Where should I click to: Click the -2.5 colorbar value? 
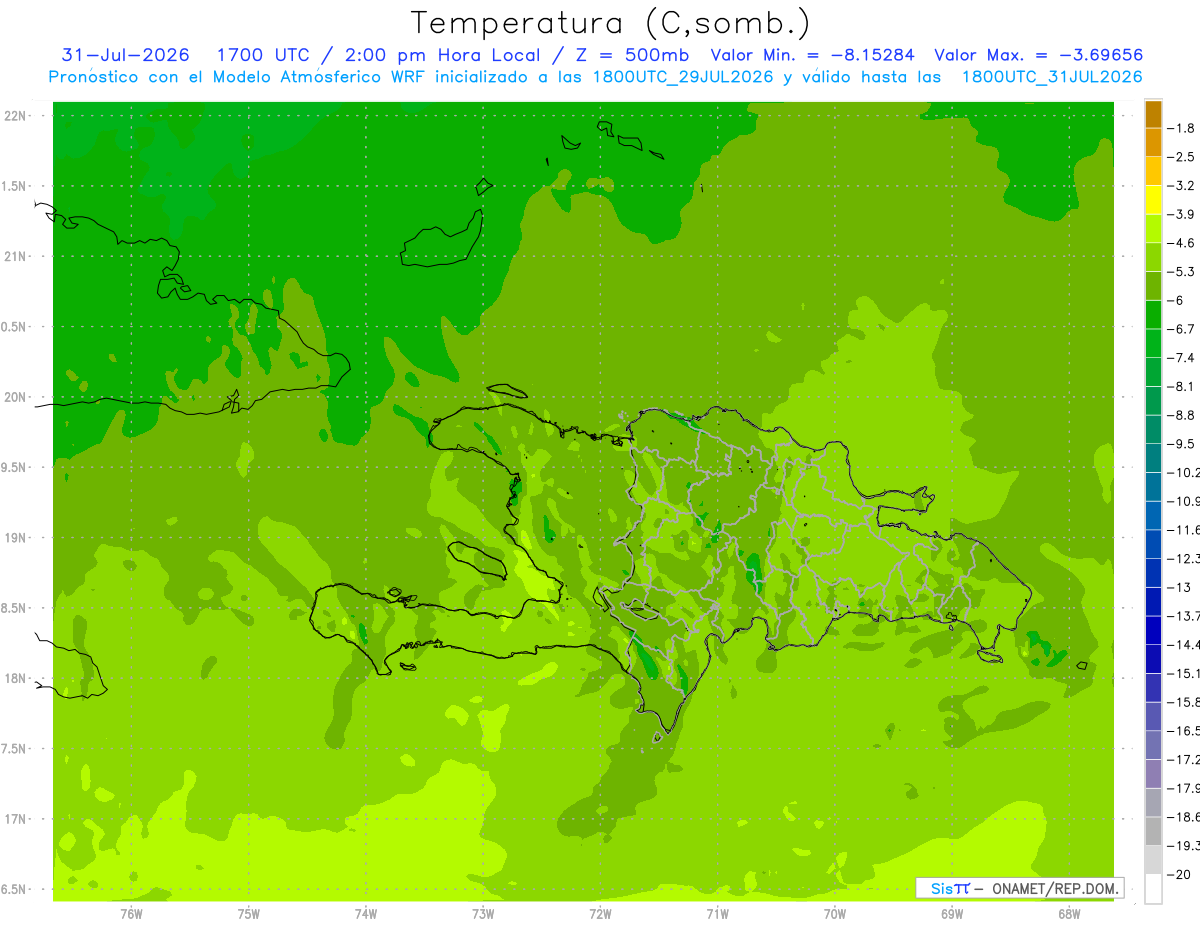[1182, 157]
